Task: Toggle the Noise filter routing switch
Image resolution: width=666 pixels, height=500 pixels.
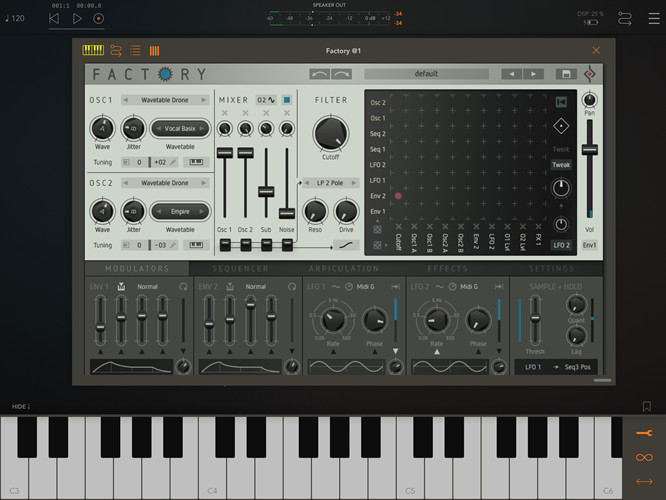Action: [x=287, y=245]
